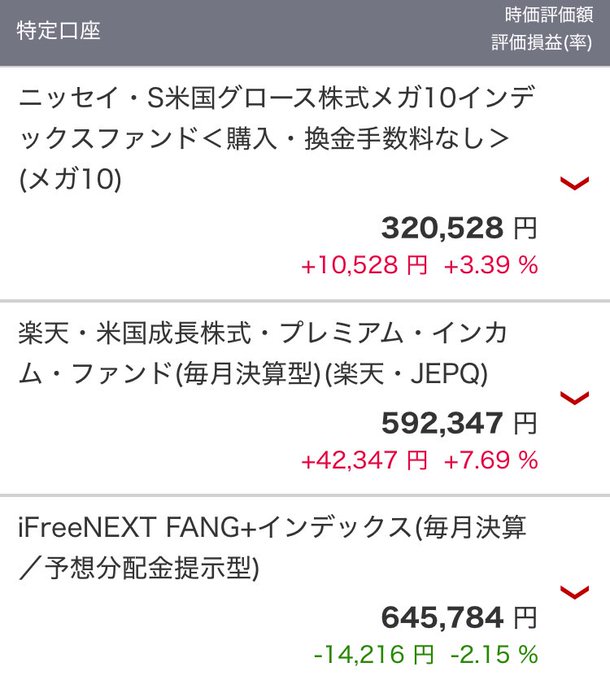Tap the -2.15 % loss rate
The height and width of the screenshot is (680, 610).
click(494, 654)
